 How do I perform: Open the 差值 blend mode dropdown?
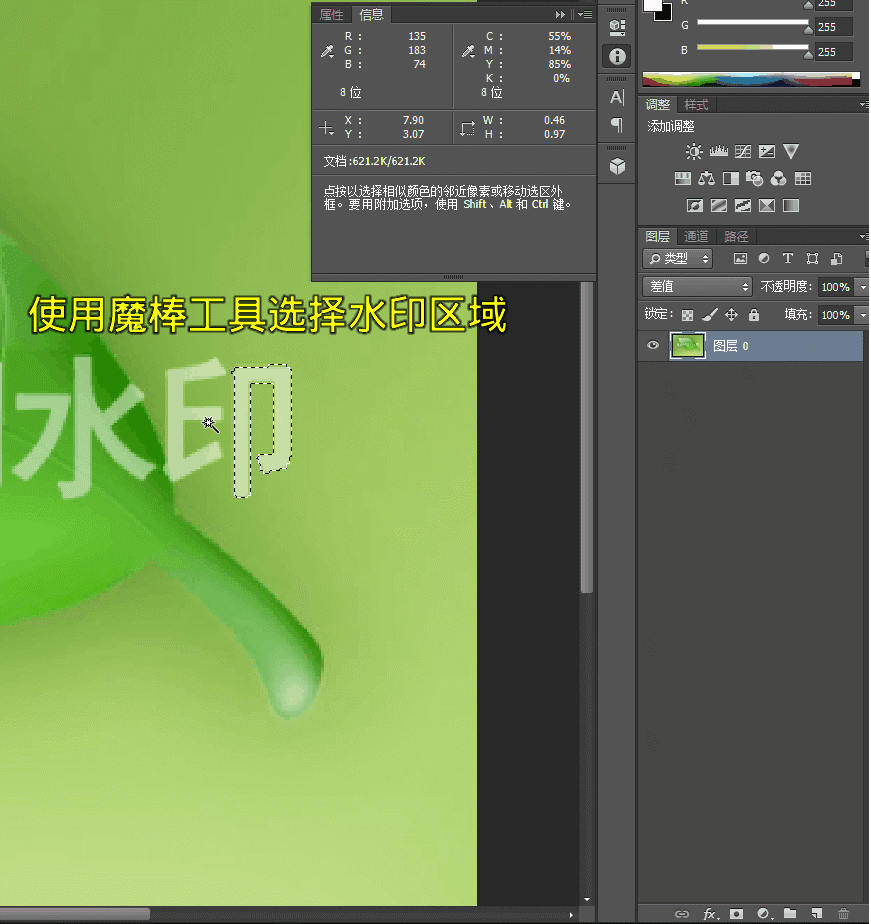pos(696,287)
